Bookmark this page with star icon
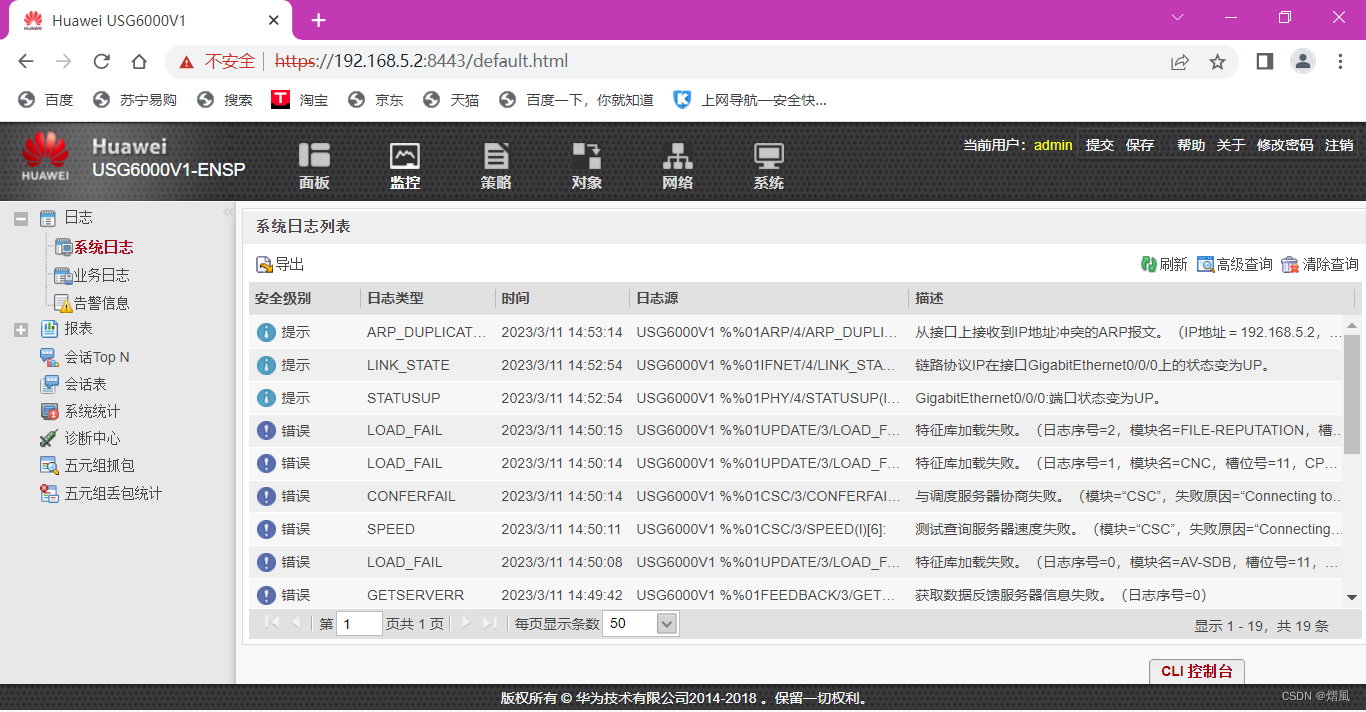 tap(1217, 62)
